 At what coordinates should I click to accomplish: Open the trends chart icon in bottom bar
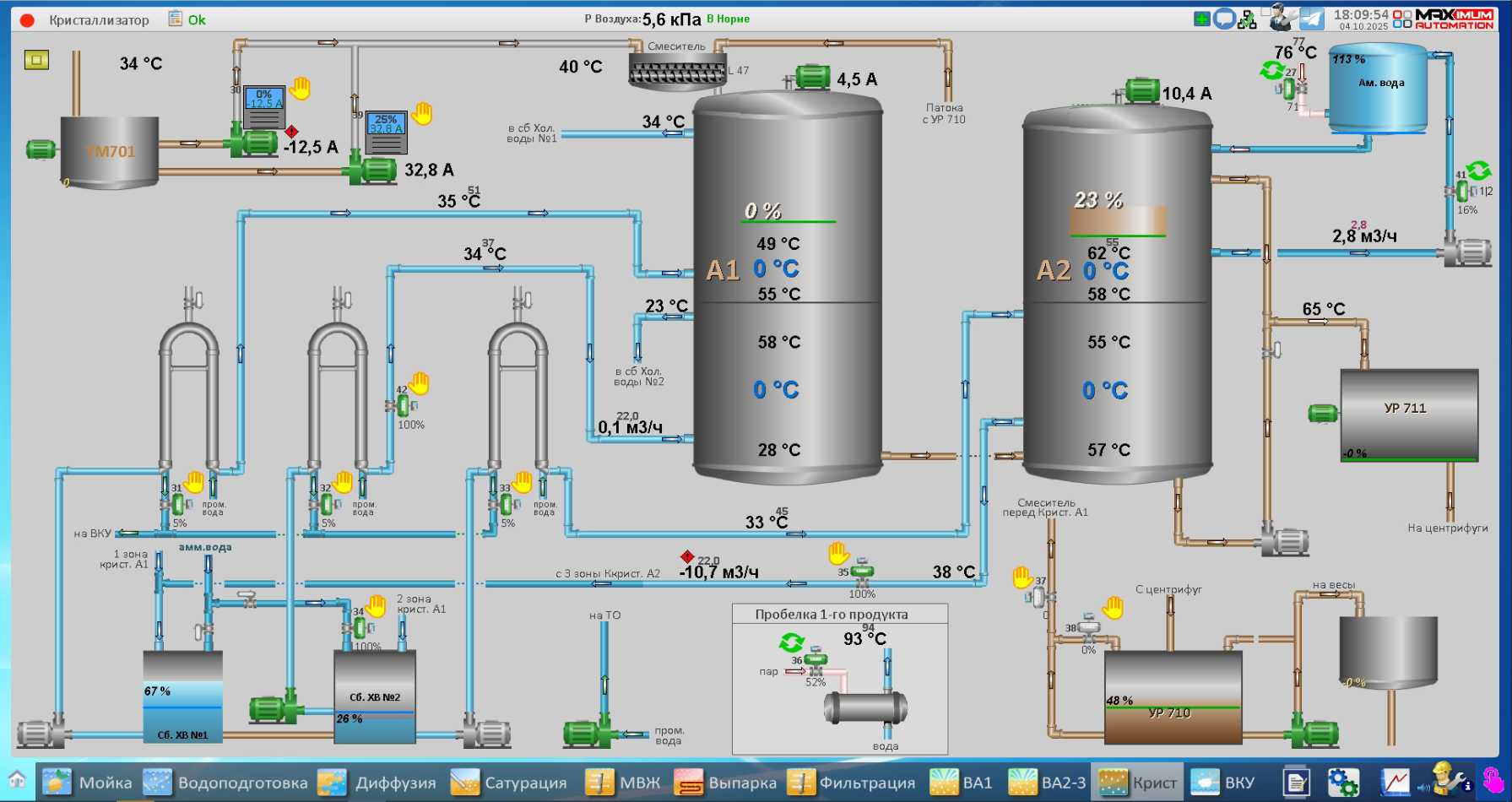coord(1395,782)
